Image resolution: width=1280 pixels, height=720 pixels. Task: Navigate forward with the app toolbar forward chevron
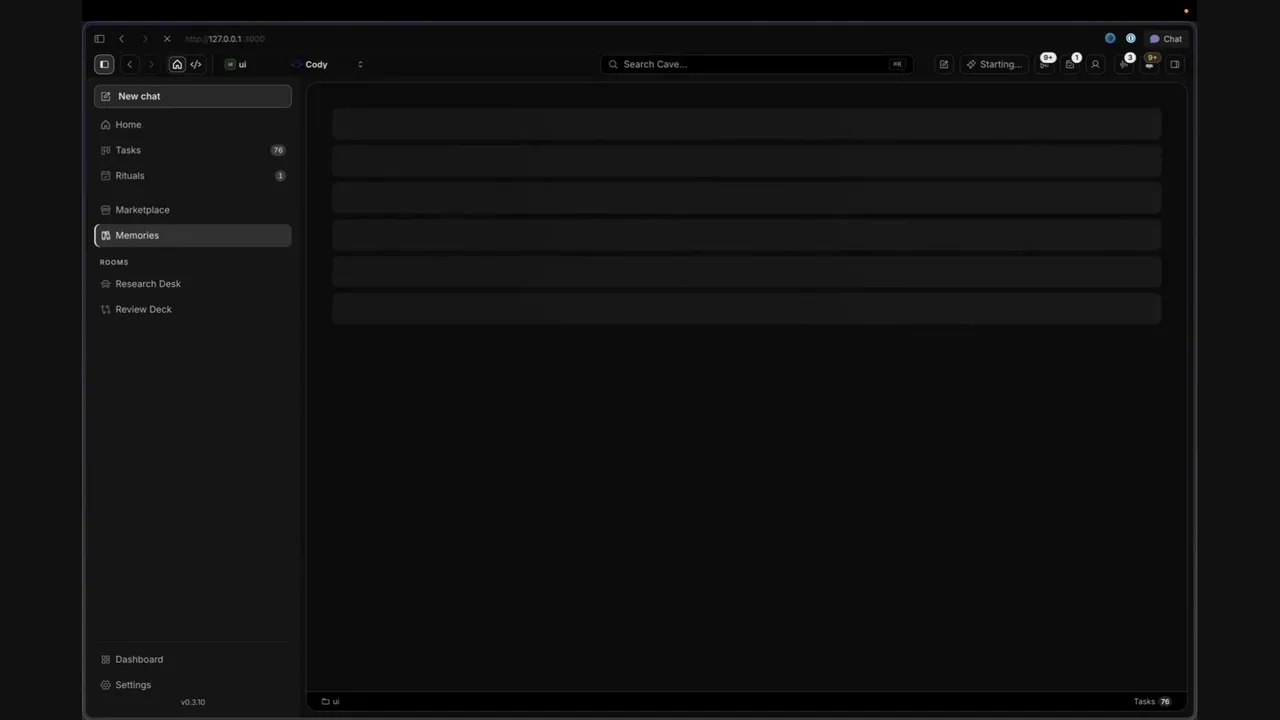point(151,64)
